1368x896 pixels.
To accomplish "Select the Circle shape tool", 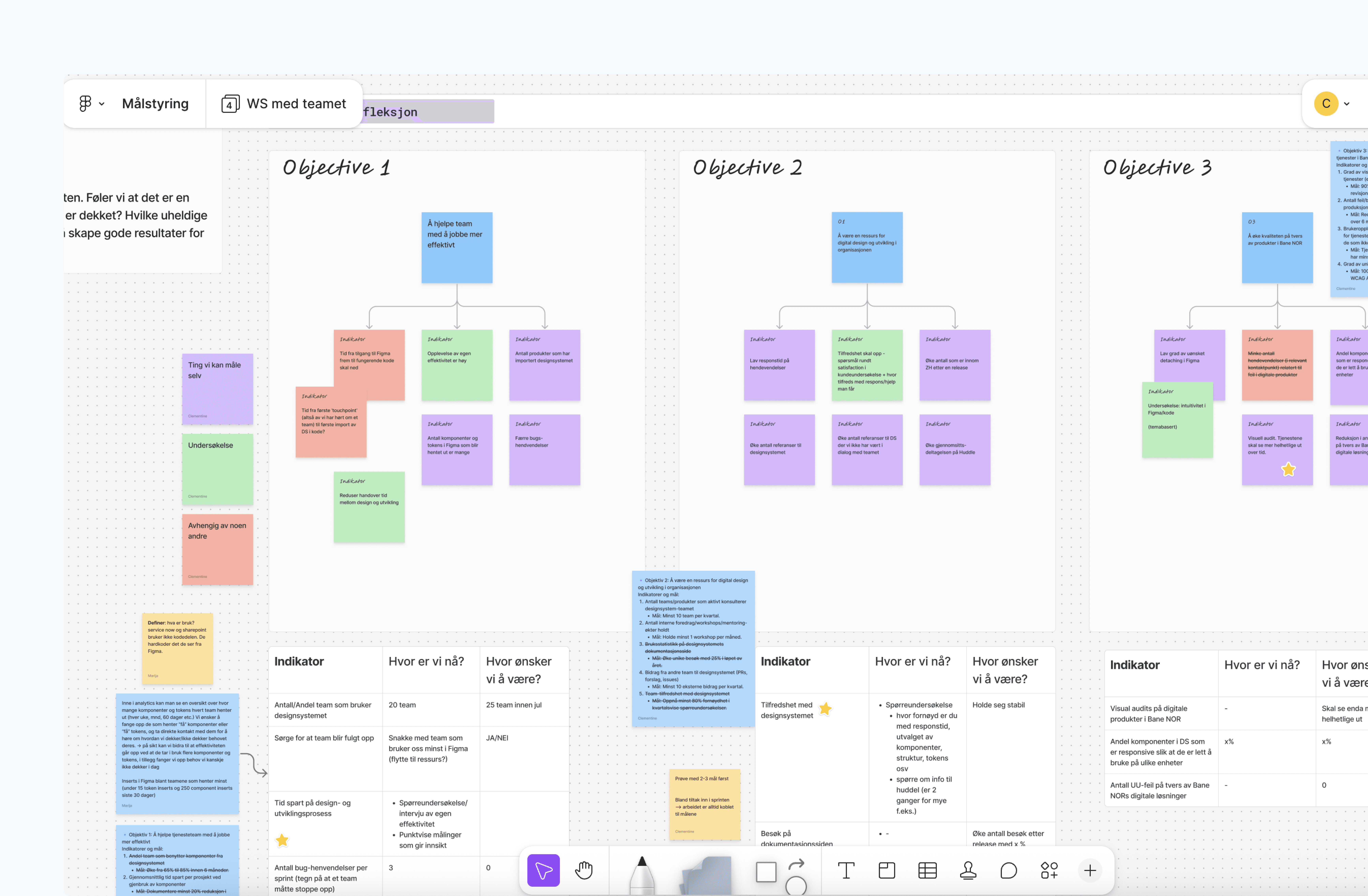I will [796, 886].
